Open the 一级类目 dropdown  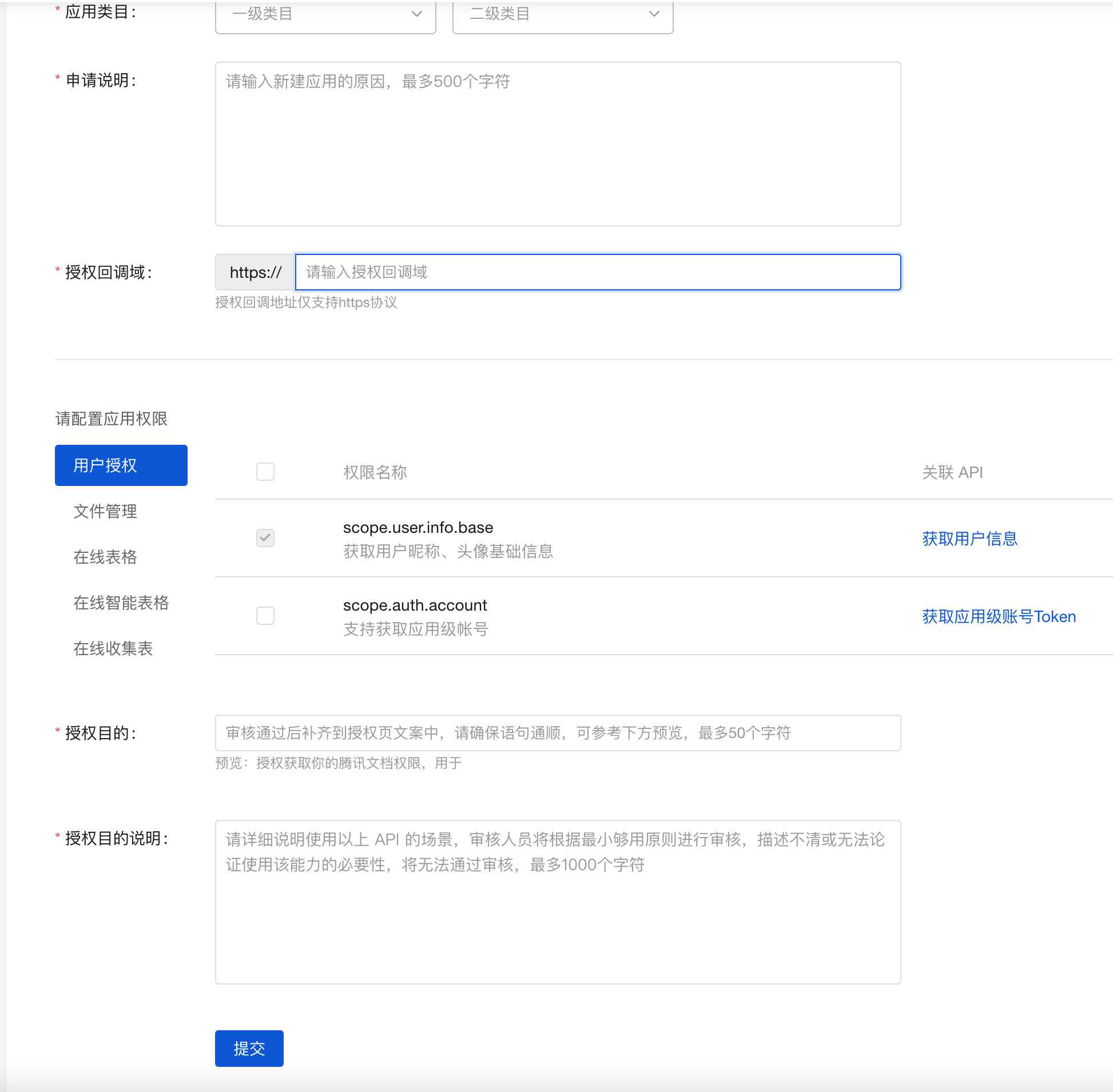click(x=325, y=14)
